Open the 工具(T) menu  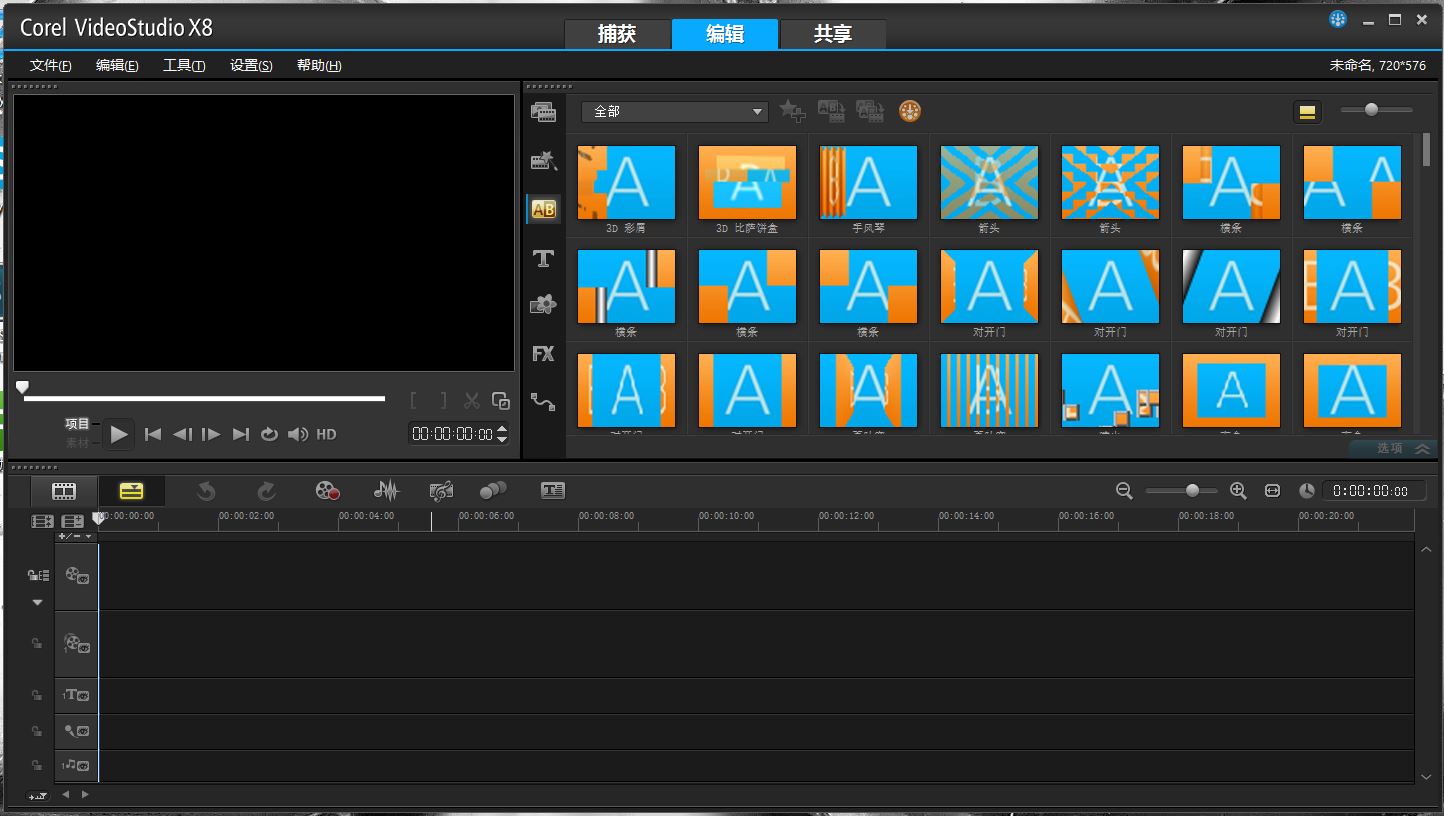(x=184, y=65)
